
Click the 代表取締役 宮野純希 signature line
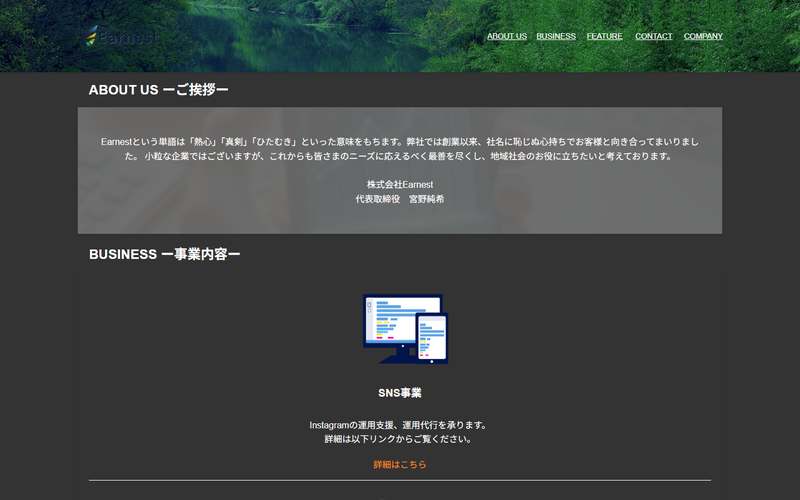point(400,199)
